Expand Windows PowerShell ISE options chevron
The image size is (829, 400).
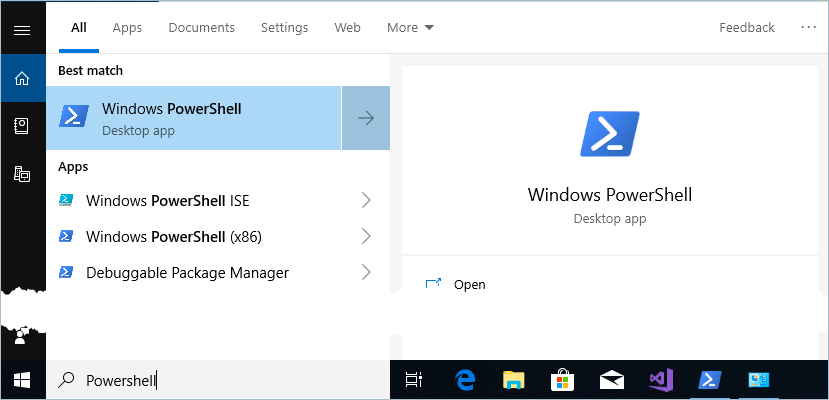click(x=365, y=201)
